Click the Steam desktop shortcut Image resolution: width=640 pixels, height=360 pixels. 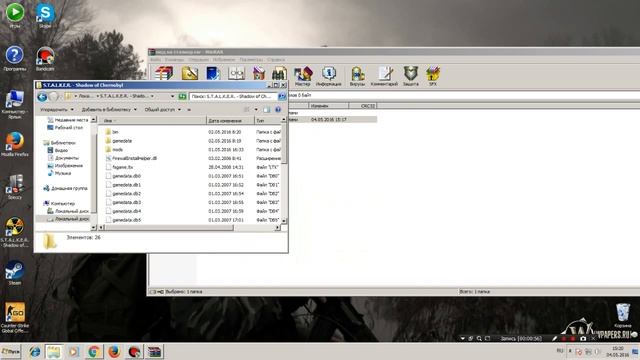point(15,272)
